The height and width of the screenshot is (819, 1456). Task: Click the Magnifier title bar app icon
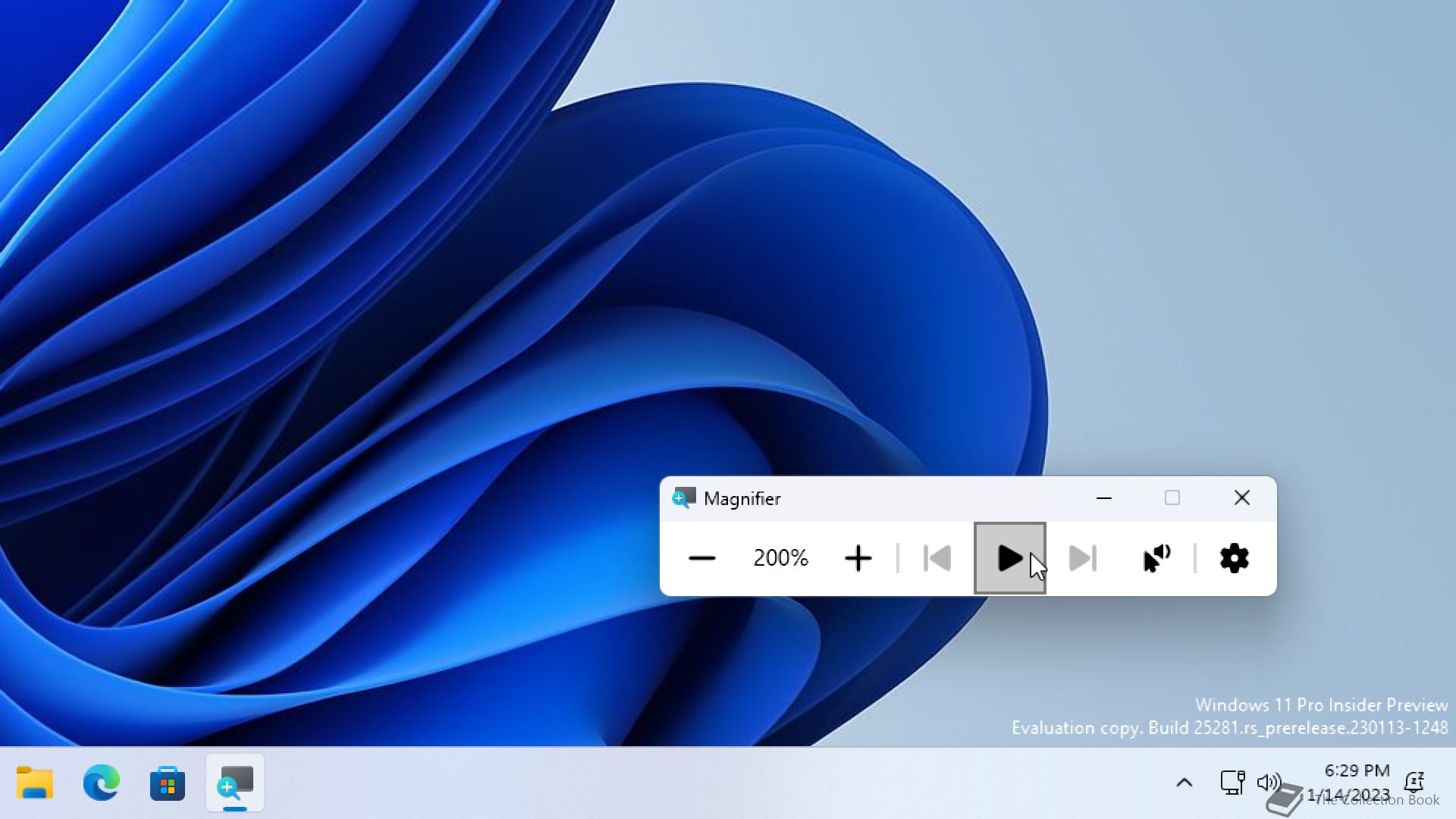(683, 498)
